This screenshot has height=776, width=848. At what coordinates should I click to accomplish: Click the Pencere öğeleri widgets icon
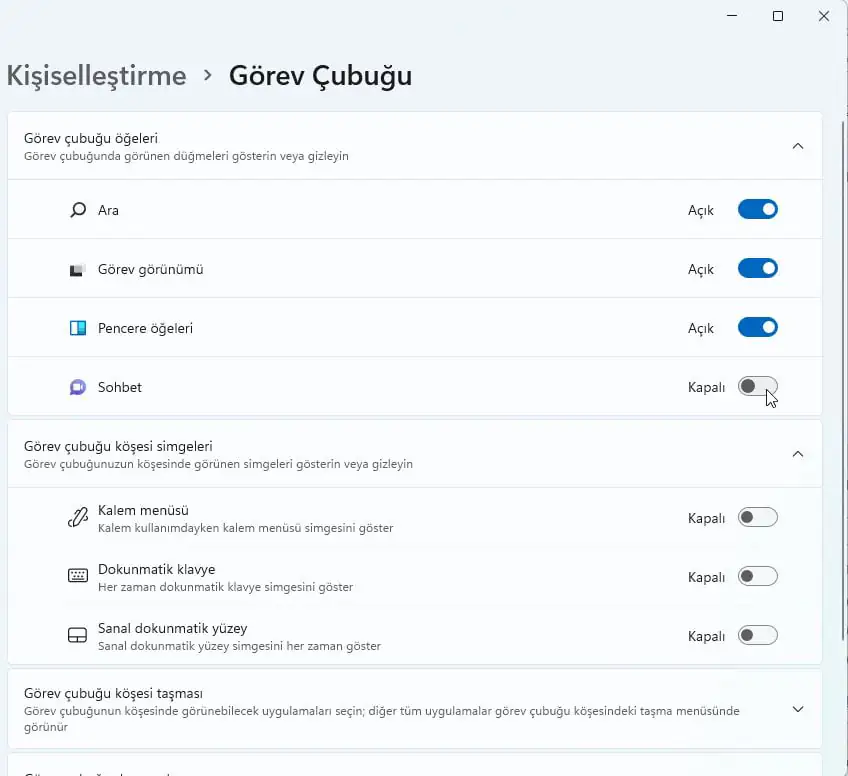(77, 327)
